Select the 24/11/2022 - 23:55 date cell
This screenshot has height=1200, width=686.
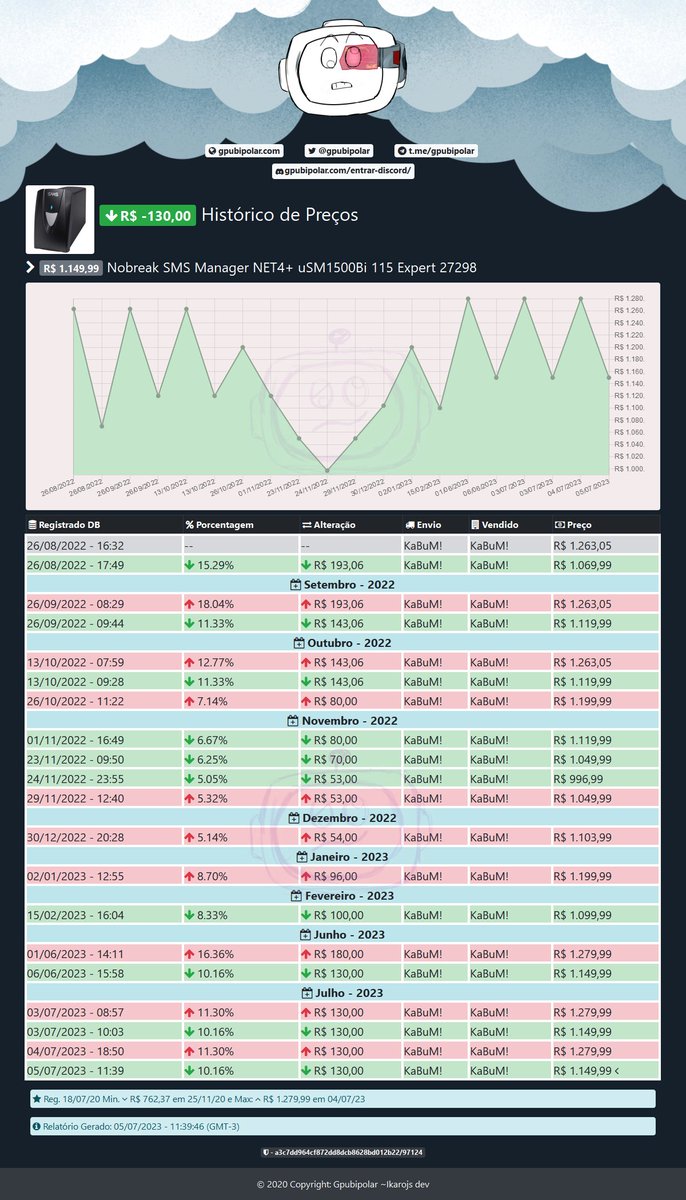coord(103,779)
